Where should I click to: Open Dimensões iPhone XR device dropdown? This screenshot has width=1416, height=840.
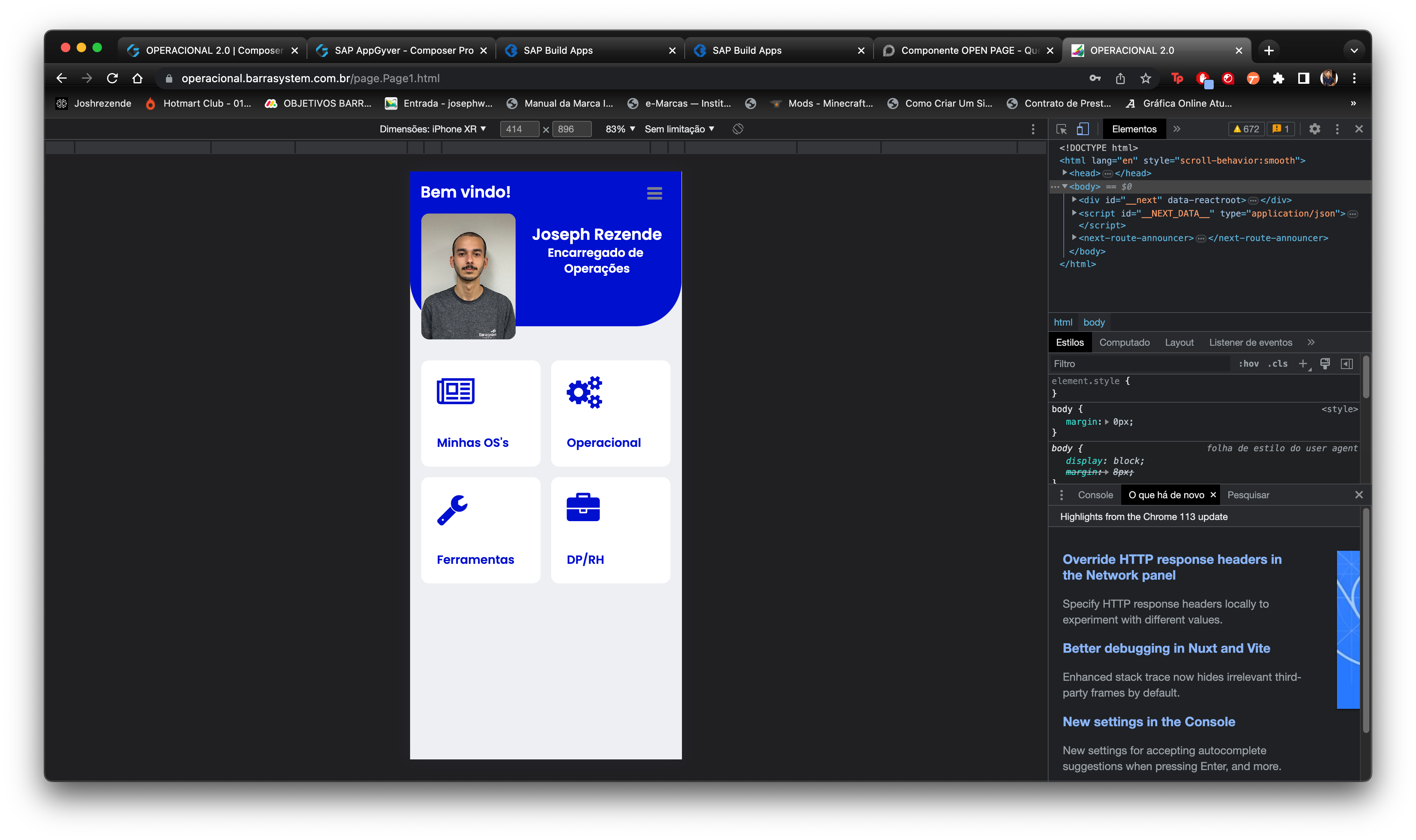coord(433,129)
